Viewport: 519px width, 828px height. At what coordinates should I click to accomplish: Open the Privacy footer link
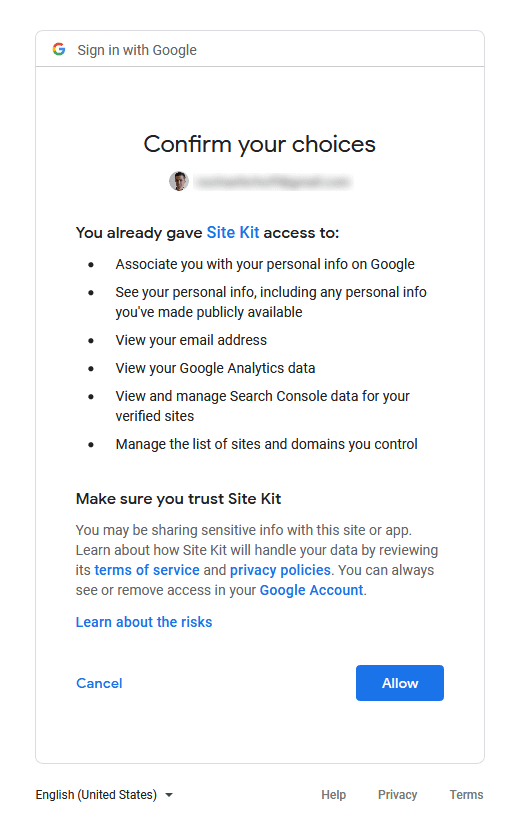(x=398, y=795)
